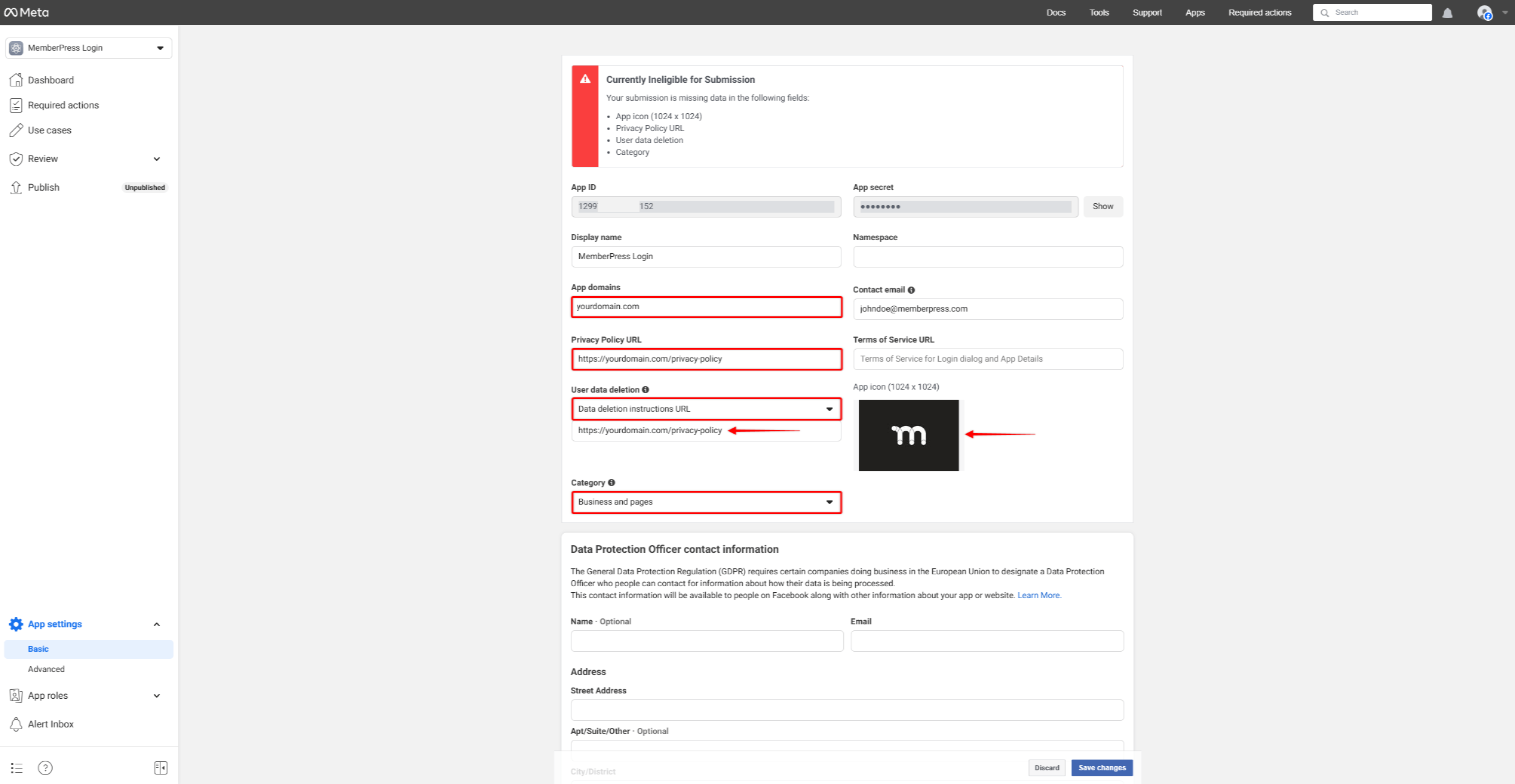Click the MemberPress app icon thumbnail
The height and width of the screenshot is (784, 1515).
pos(909,435)
